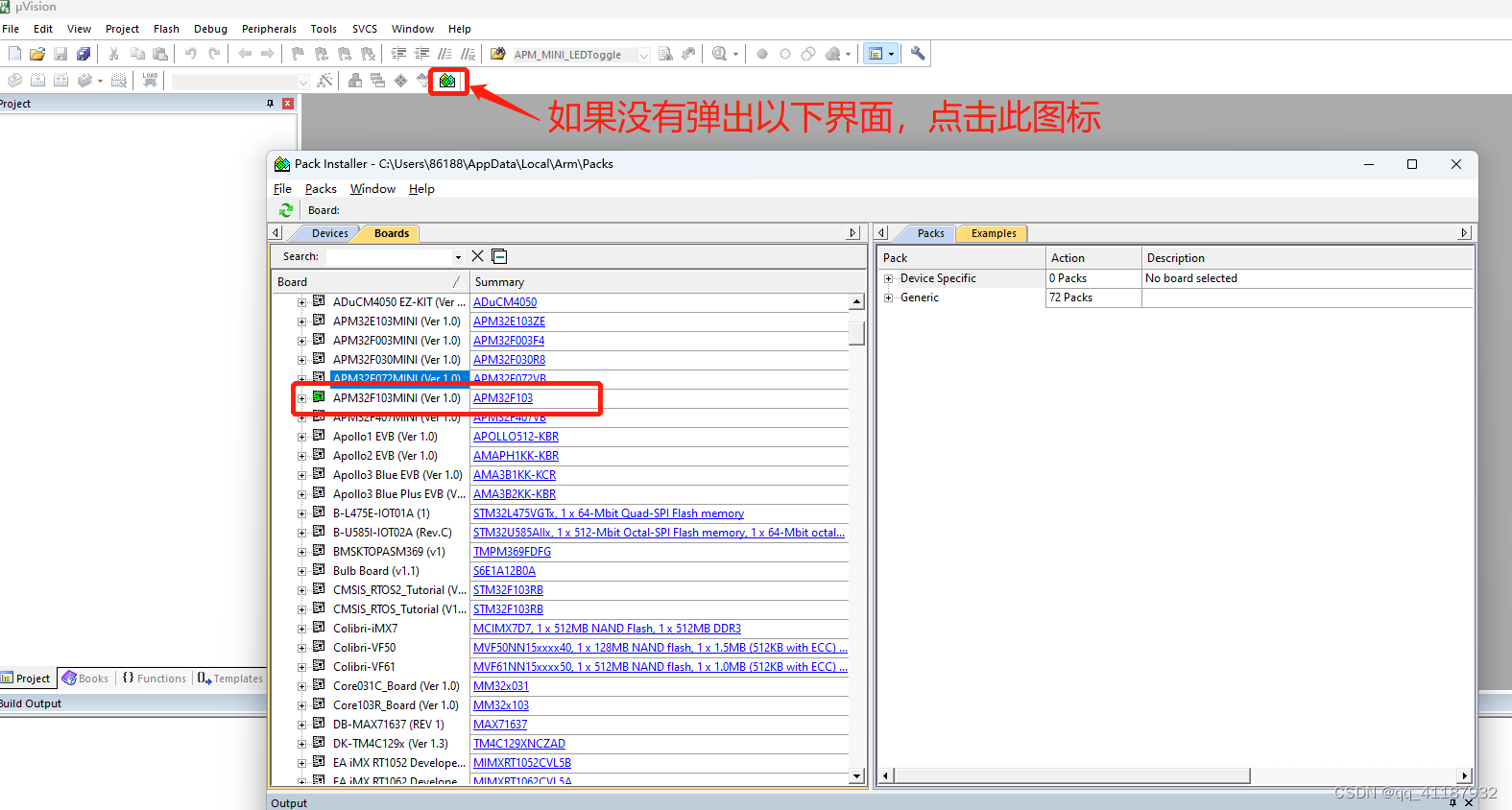Viewport: 1512px width, 810px height.
Task: Indent selected text with the indent icon
Action: click(x=398, y=54)
